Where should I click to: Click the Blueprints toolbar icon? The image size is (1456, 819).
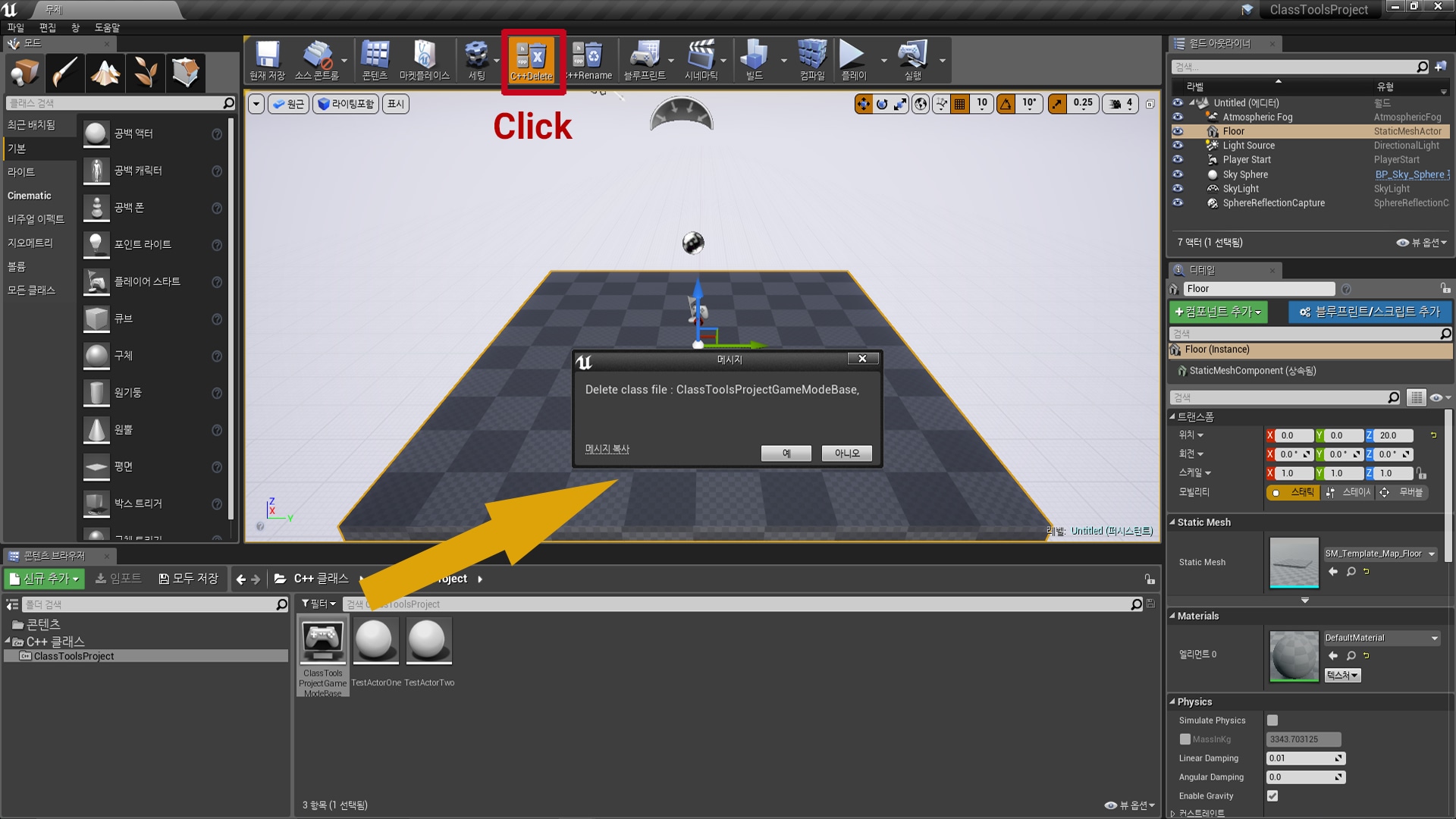644,60
